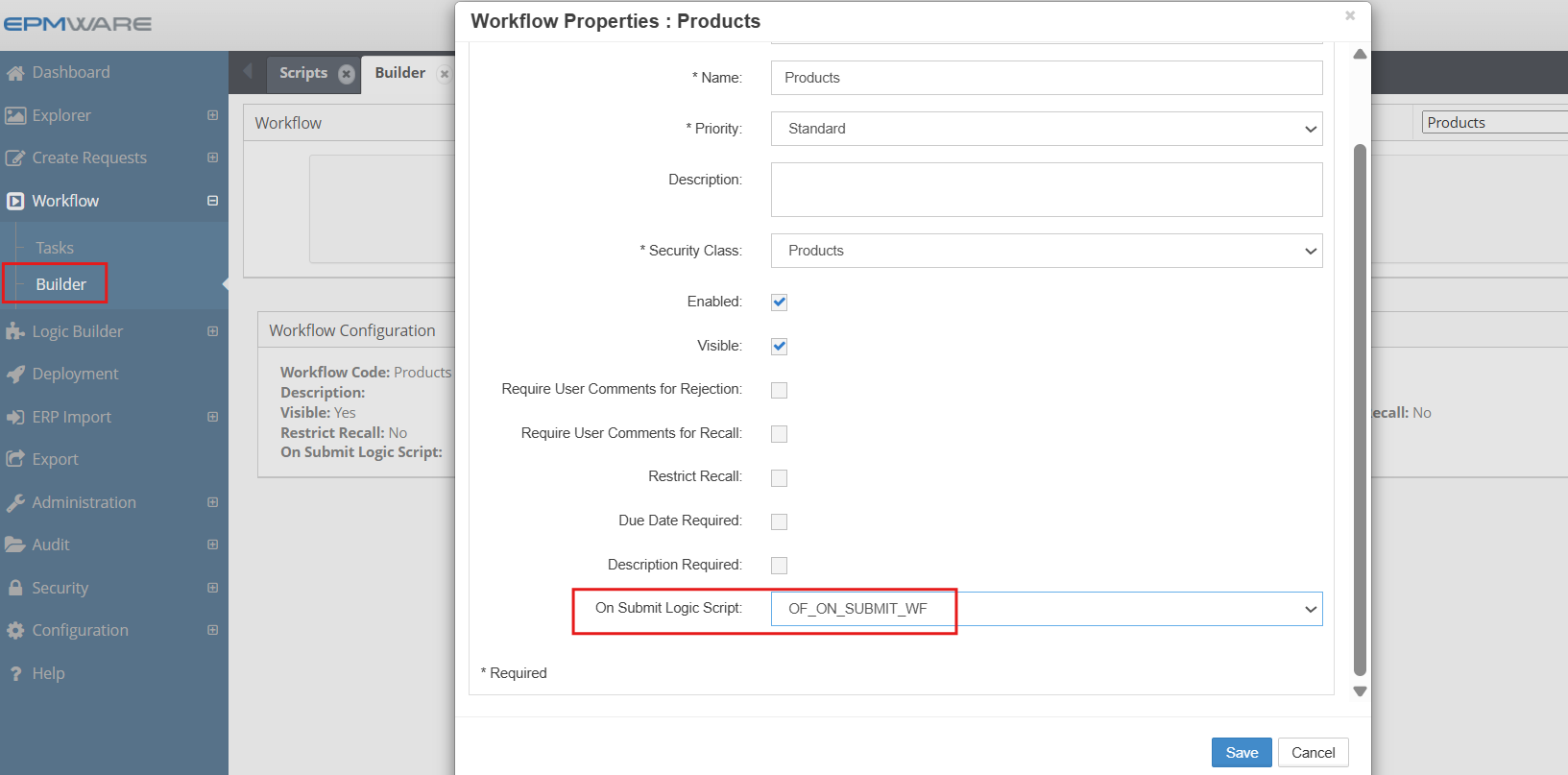1568x775 pixels.
Task: Enable Require User Comments for Rejection
Action: [x=779, y=390]
